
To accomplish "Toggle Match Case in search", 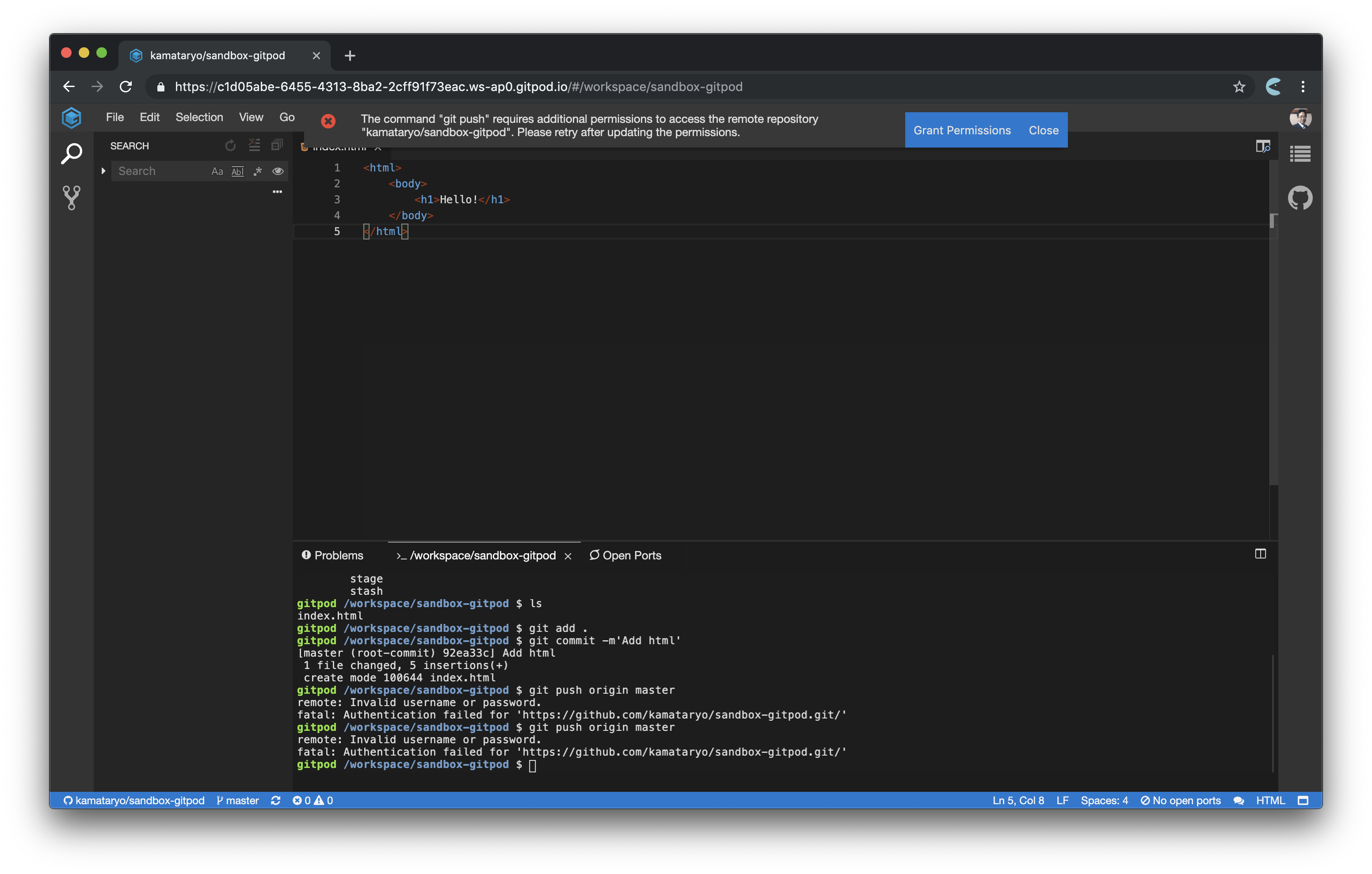I will tap(217, 171).
